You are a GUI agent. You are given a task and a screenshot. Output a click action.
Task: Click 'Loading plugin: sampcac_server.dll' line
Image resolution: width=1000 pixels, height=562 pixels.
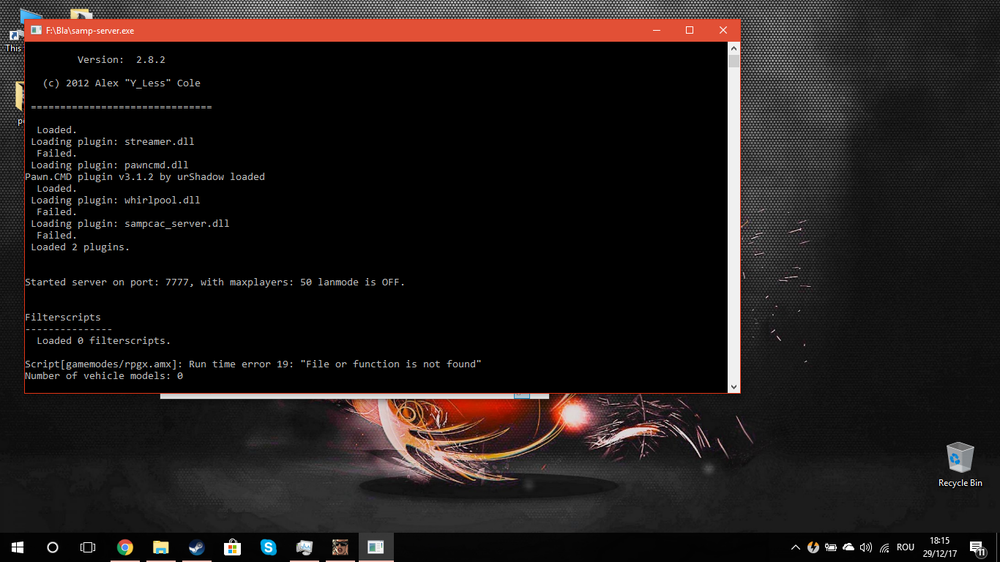[130, 224]
